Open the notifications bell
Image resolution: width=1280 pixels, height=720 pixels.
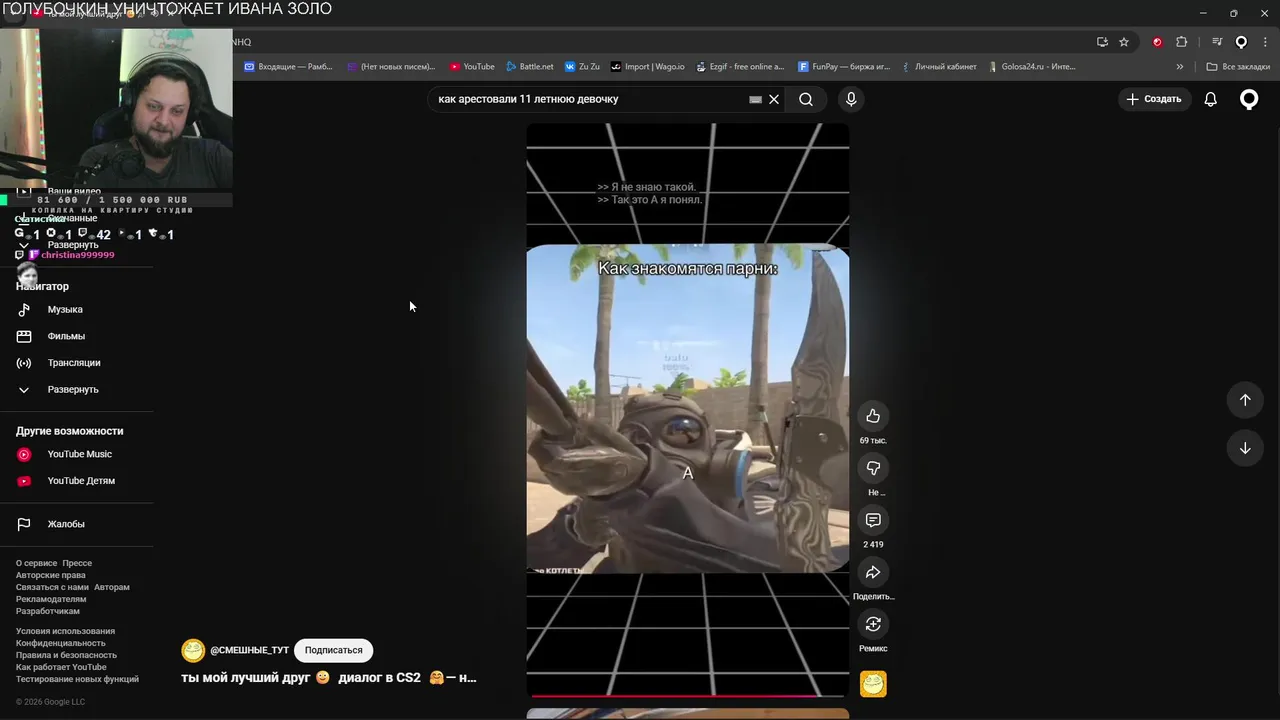pyautogui.click(x=1210, y=99)
